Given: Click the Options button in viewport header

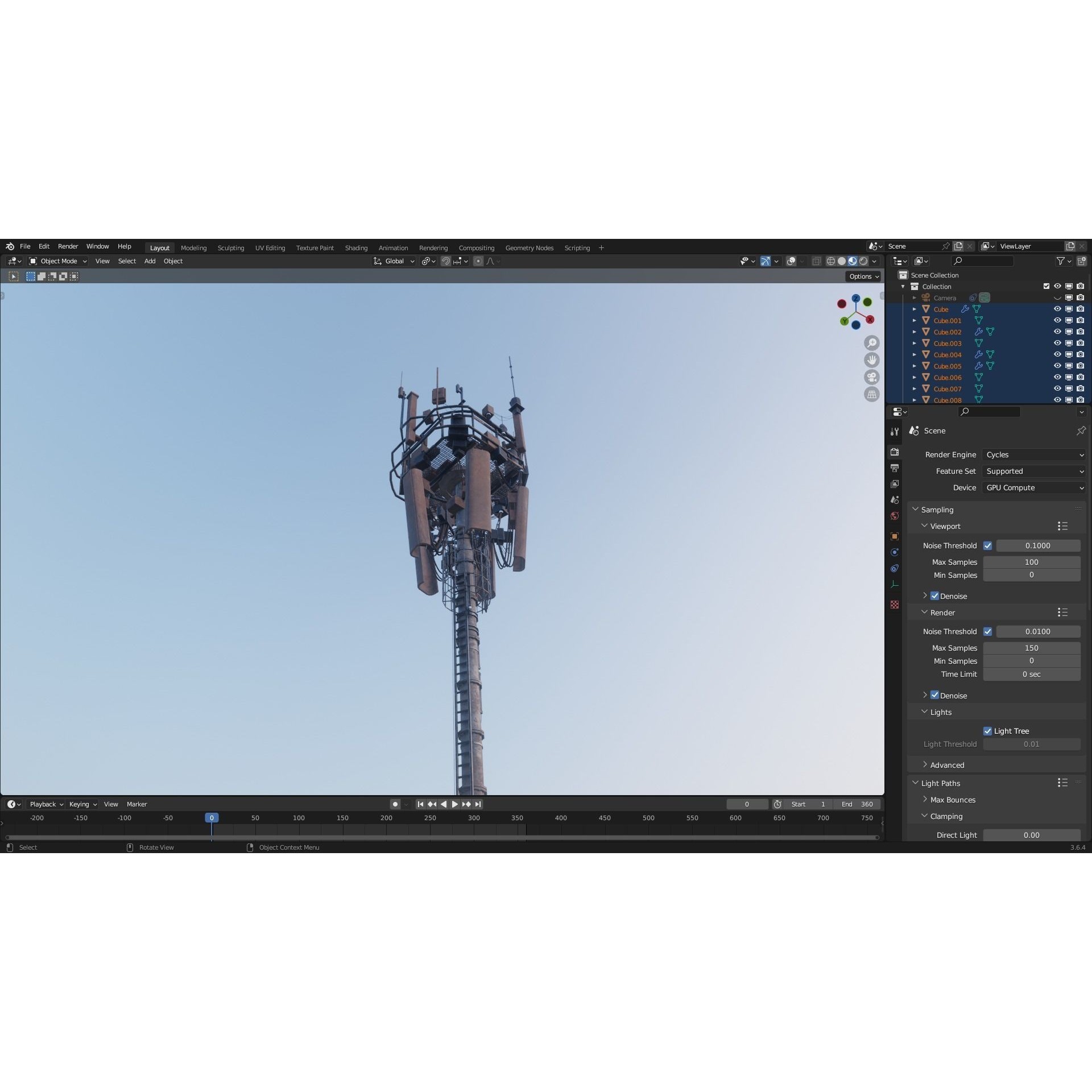Looking at the screenshot, I should pos(863,276).
